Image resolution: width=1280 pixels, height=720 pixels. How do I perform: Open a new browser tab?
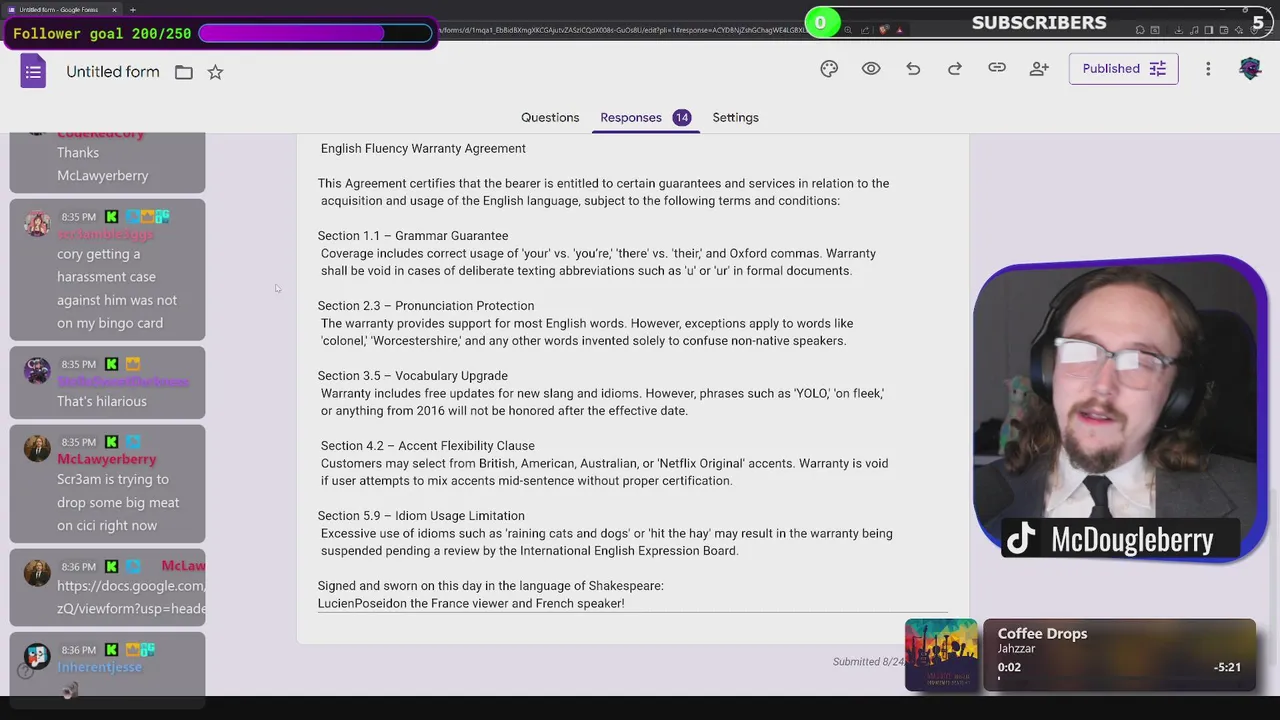point(132,10)
